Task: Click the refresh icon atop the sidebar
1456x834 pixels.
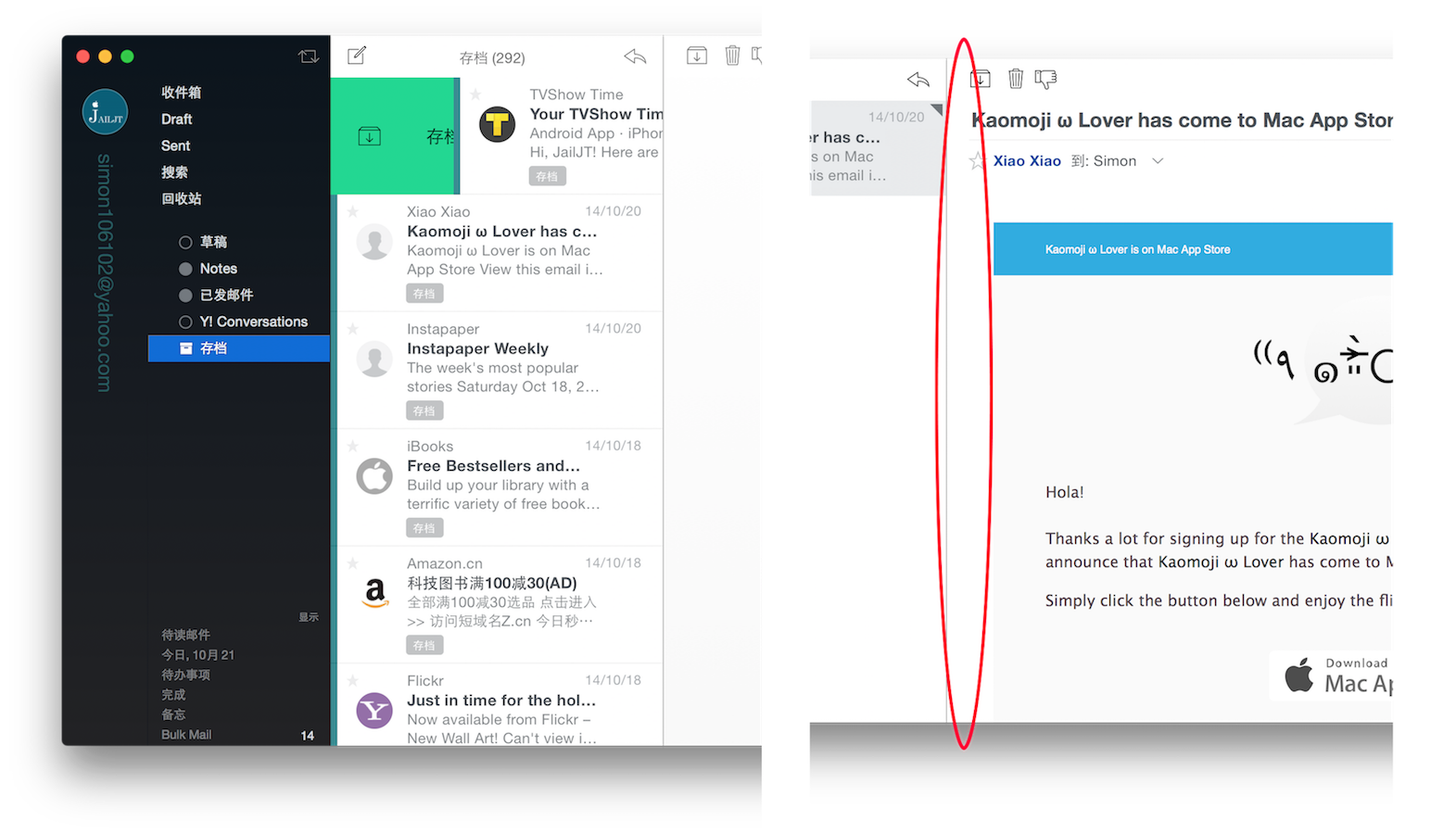Action: pos(309,57)
